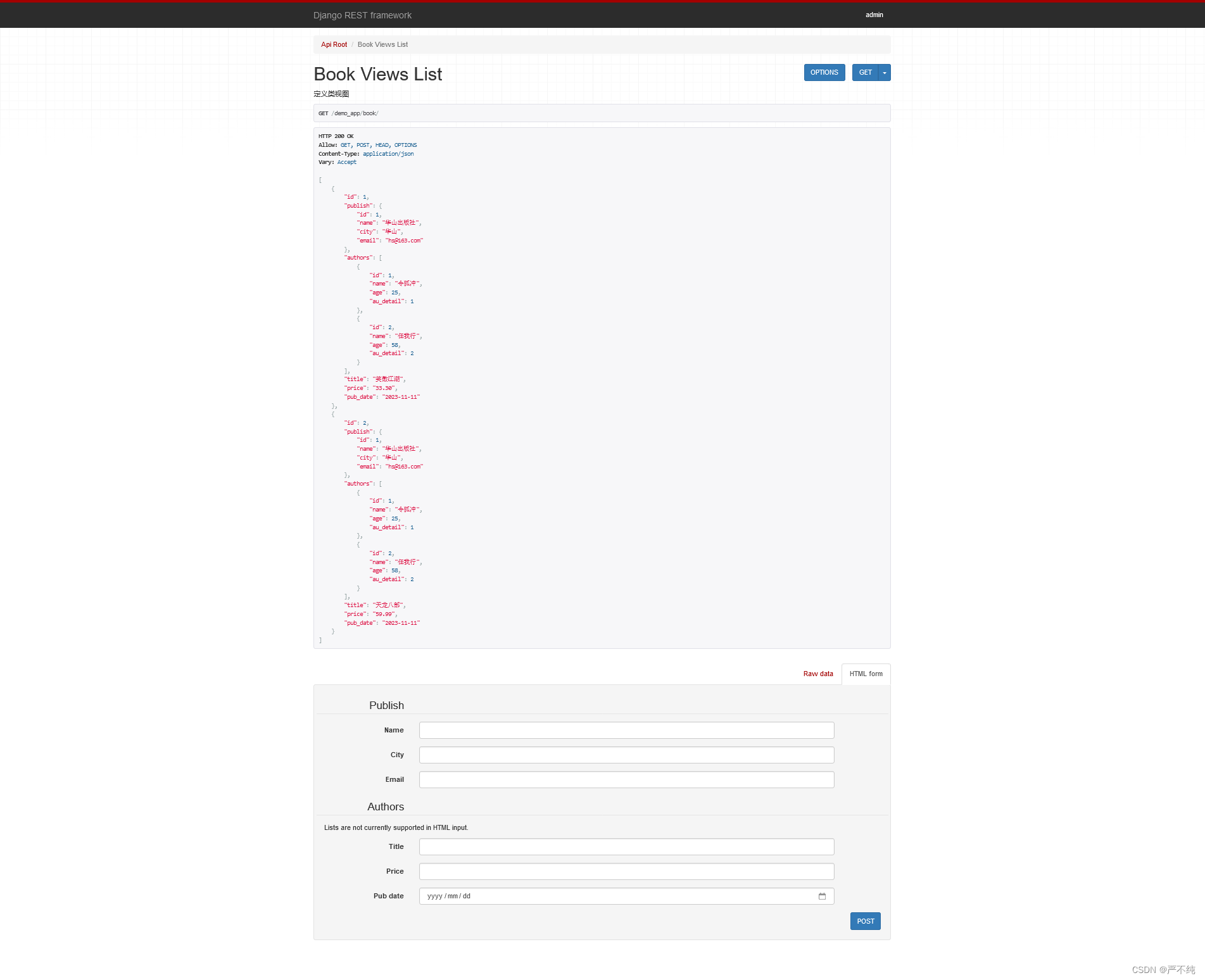Image resolution: width=1205 pixels, height=980 pixels.
Task: Submit the form with POST button
Action: pyautogui.click(x=865, y=921)
